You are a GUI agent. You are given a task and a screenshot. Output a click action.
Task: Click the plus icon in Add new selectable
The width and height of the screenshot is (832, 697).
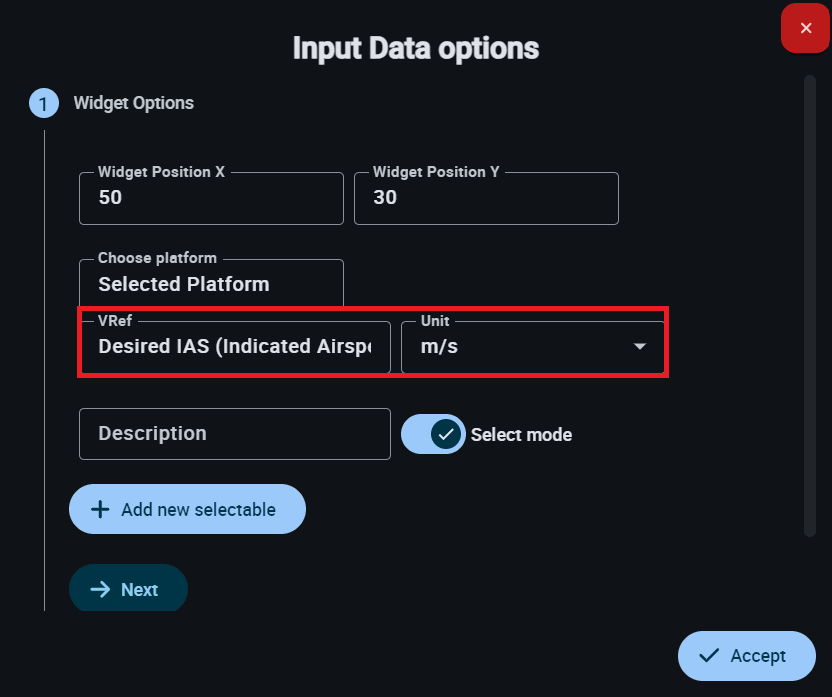[100, 510]
